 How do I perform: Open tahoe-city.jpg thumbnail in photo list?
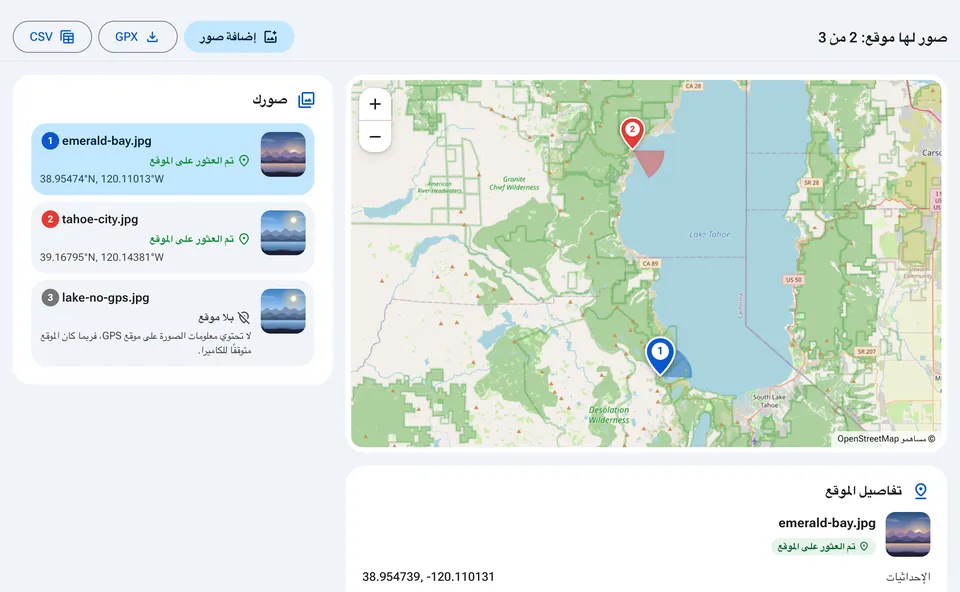pyautogui.click(x=283, y=233)
